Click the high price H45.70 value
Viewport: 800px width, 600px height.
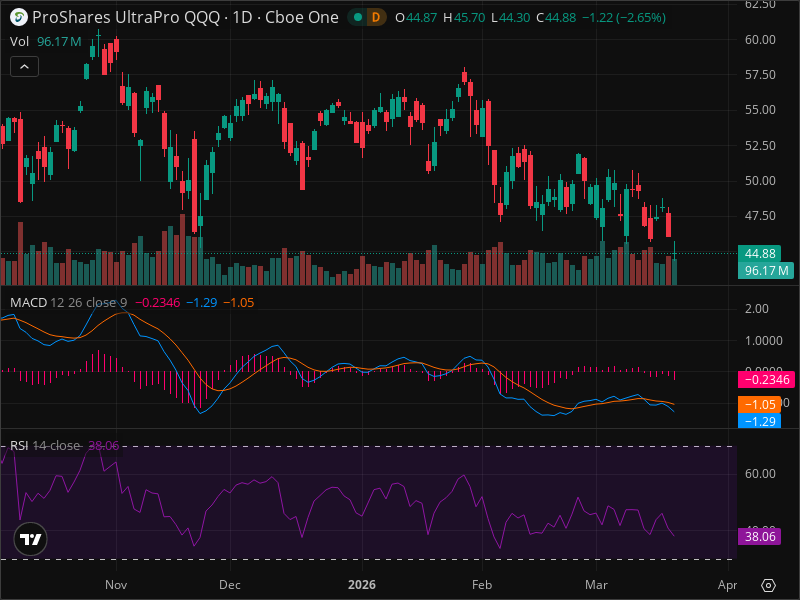464,18
